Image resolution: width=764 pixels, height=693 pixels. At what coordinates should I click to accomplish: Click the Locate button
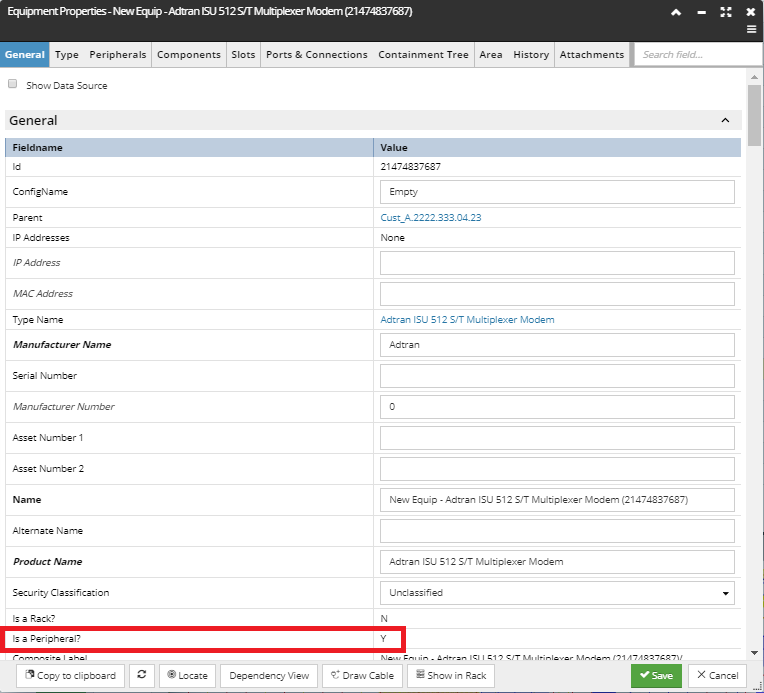coord(187,675)
